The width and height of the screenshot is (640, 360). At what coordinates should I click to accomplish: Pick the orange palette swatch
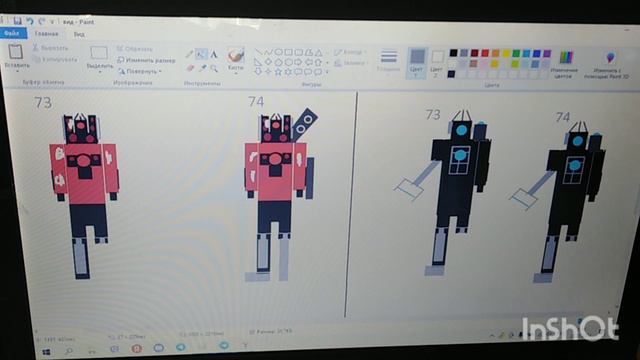496,53
